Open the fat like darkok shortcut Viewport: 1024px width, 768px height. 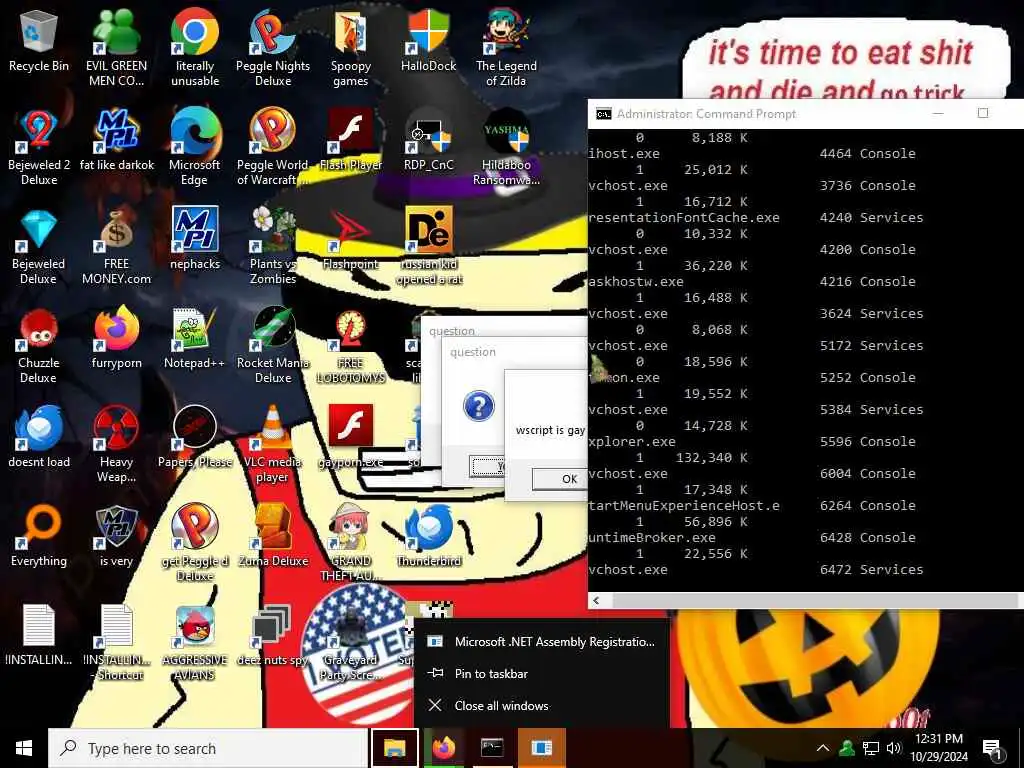tap(116, 140)
